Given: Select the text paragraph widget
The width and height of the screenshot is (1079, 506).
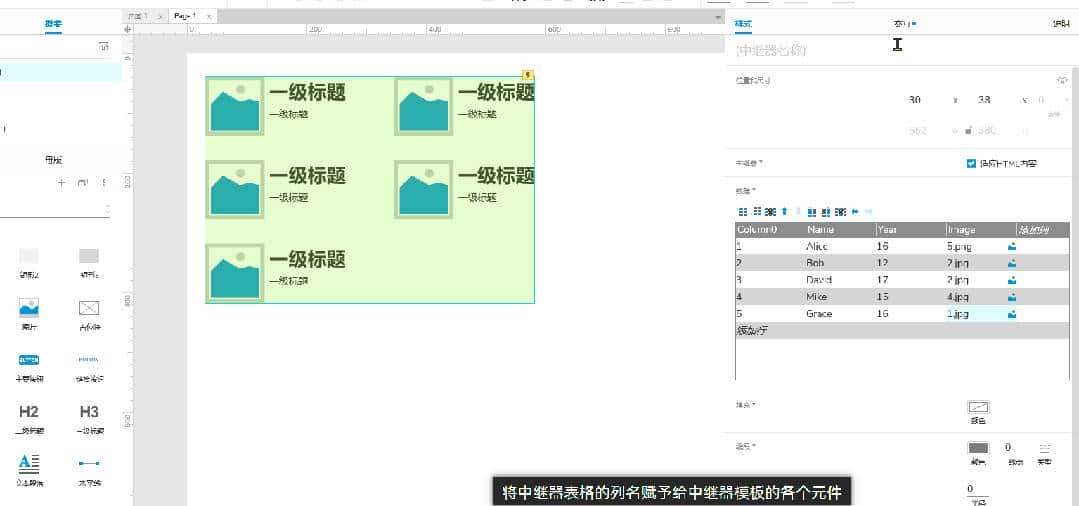Looking at the screenshot, I should pyautogui.click(x=29, y=463).
